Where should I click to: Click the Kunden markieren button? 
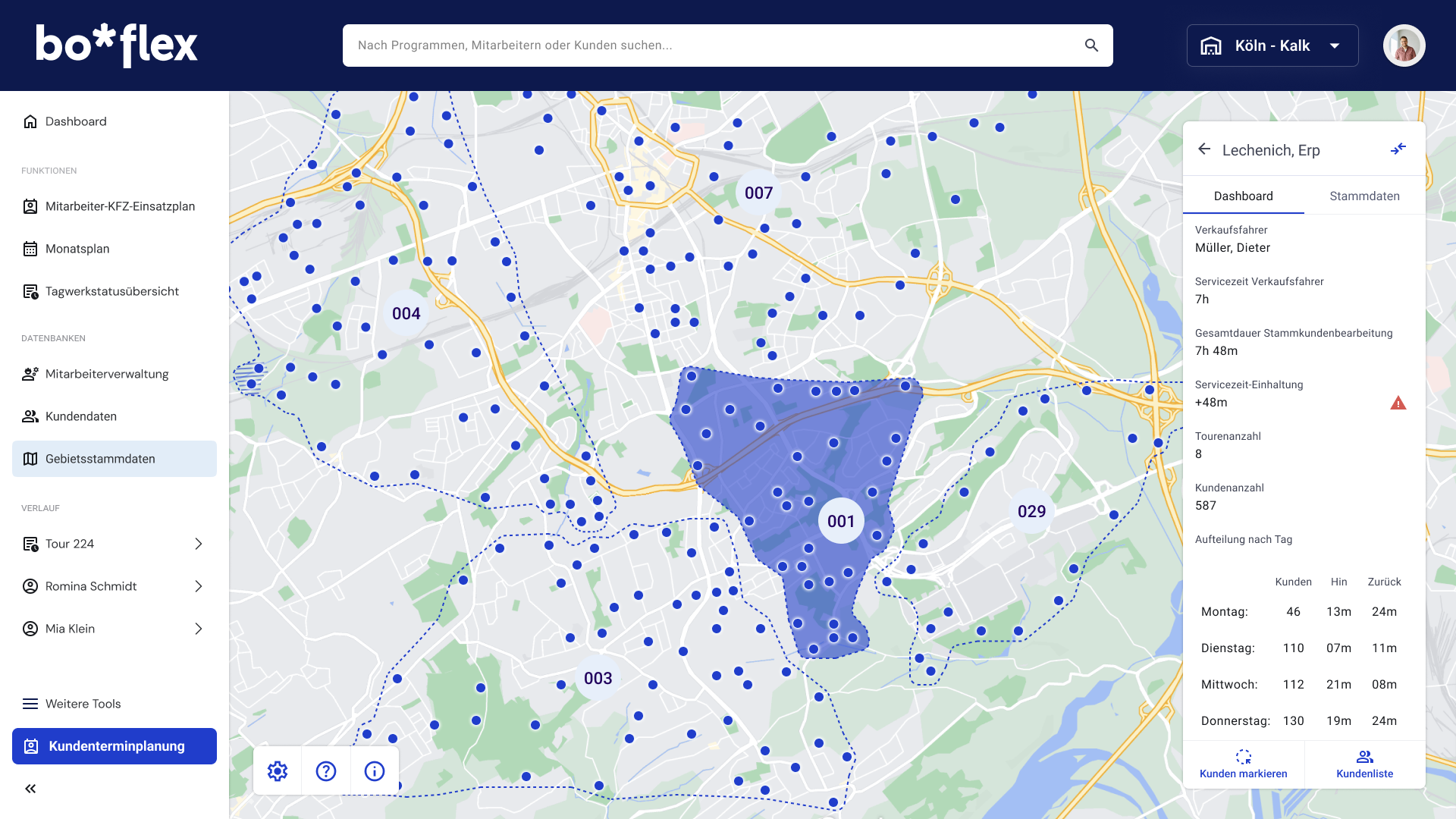click(x=1243, y=764)
